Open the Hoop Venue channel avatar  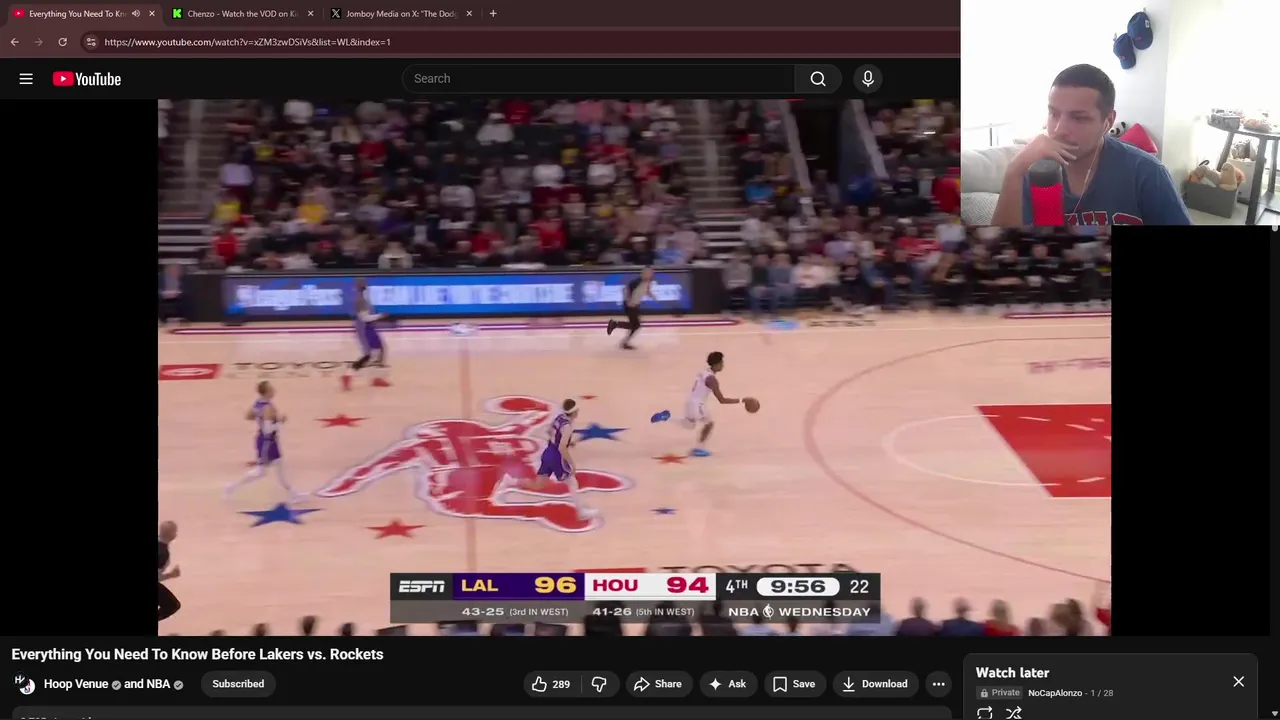click(x=24, y=684)
